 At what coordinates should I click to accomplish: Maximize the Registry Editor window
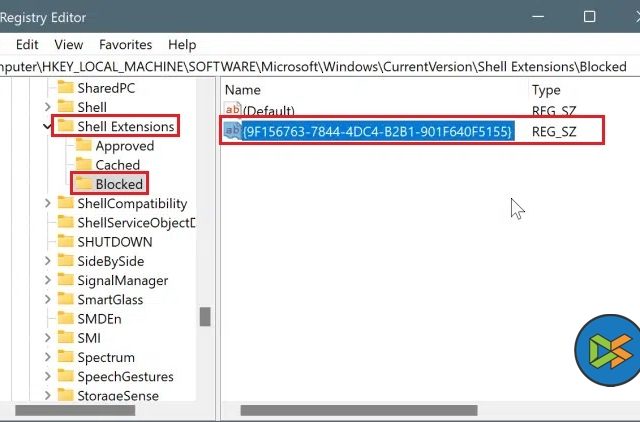pyautogui.click(x=589, y=17)
